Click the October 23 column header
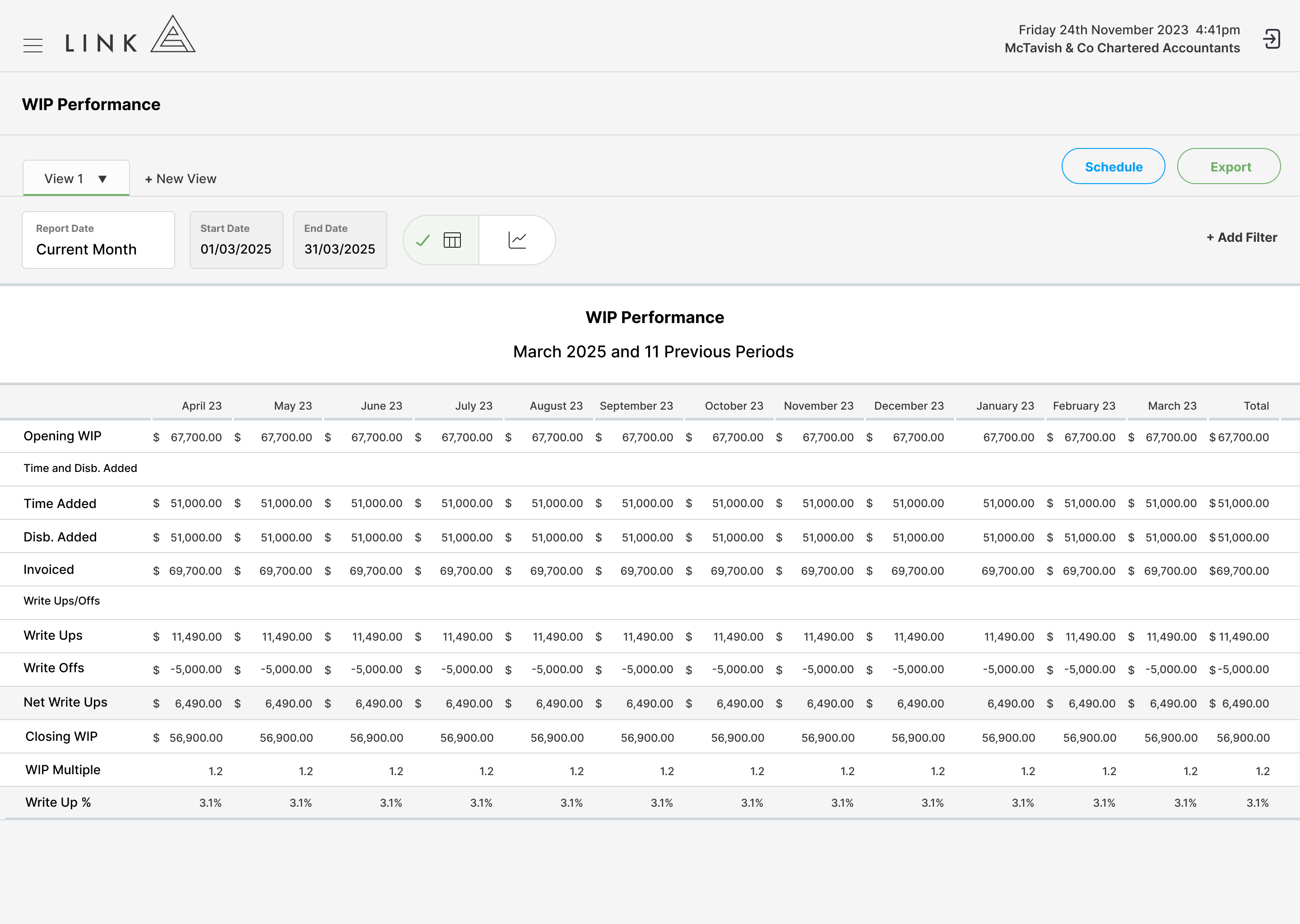Screen dimensions: 1300x924 pos(734,406)
